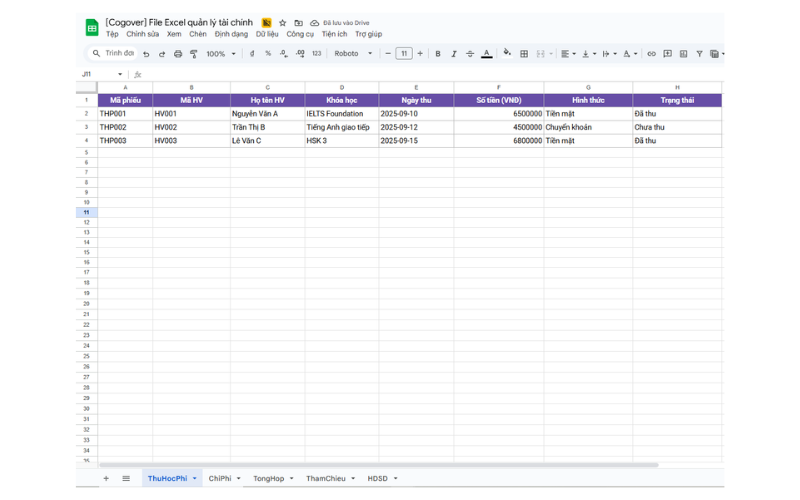Viewport: 800px width, 500px height.
Task: Increase font size with the plus button
Action: tap(420, 54)
